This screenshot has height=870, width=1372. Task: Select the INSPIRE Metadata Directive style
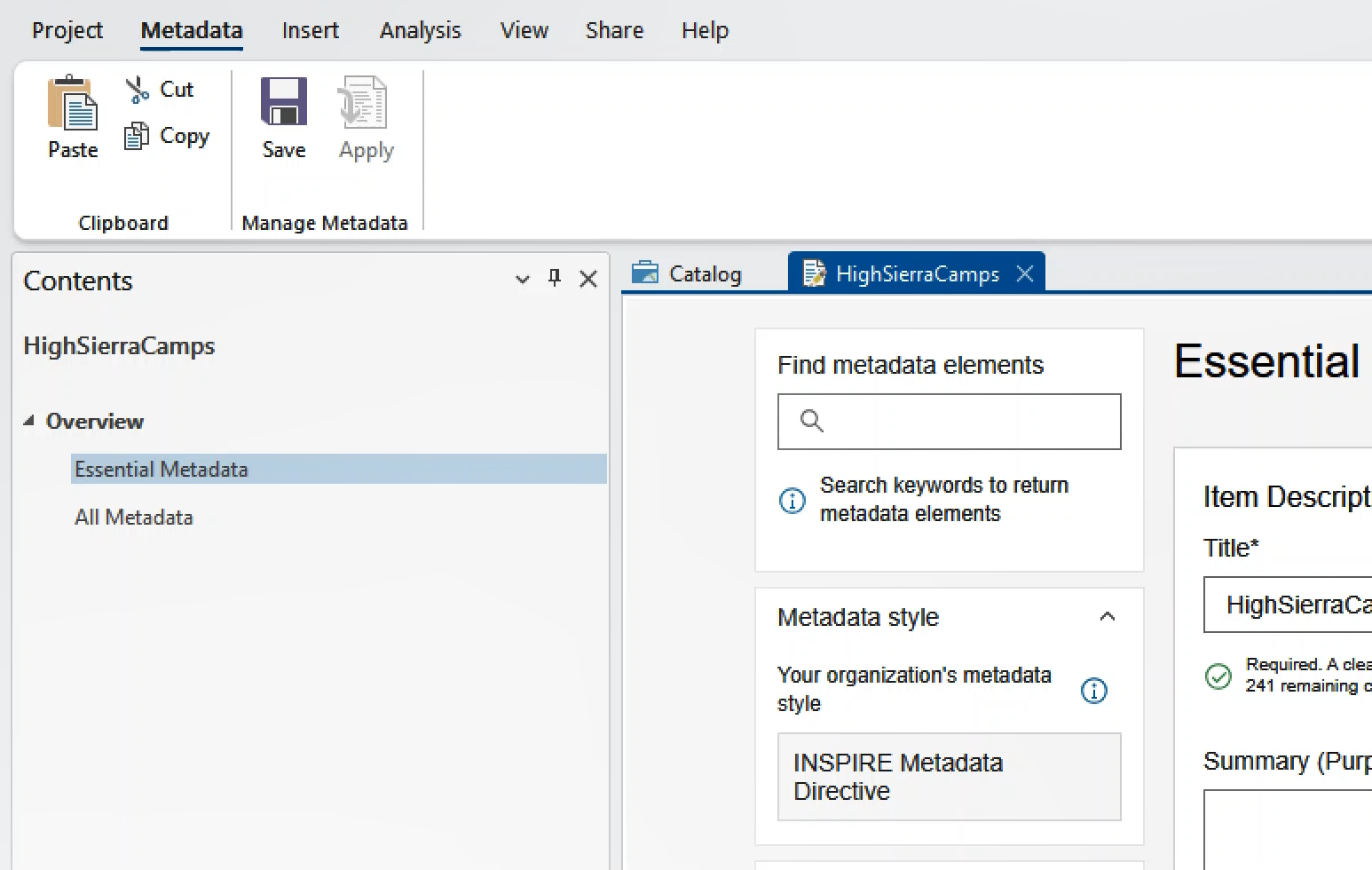(948, 776)
